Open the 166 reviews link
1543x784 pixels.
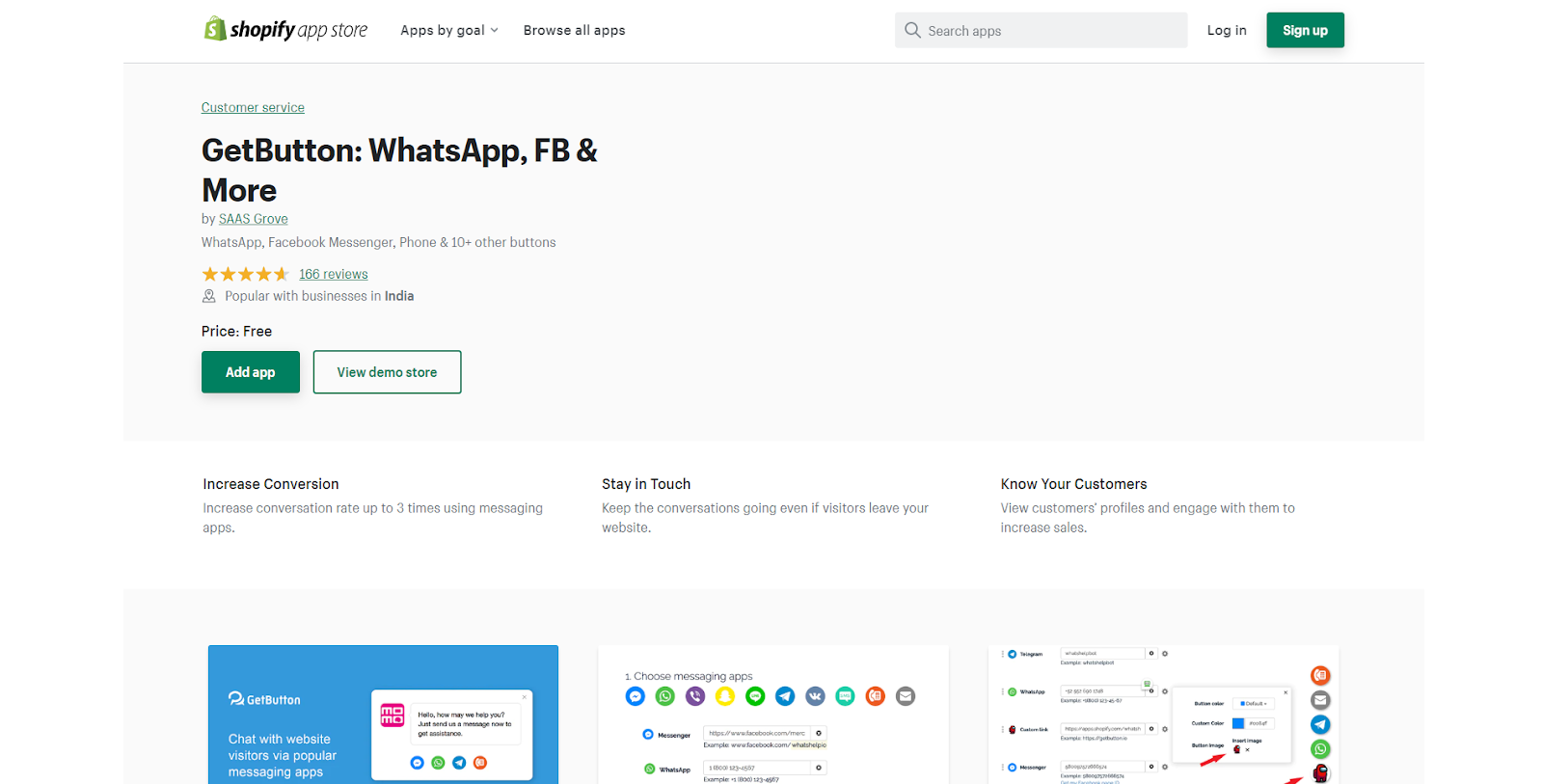(333, 274)
